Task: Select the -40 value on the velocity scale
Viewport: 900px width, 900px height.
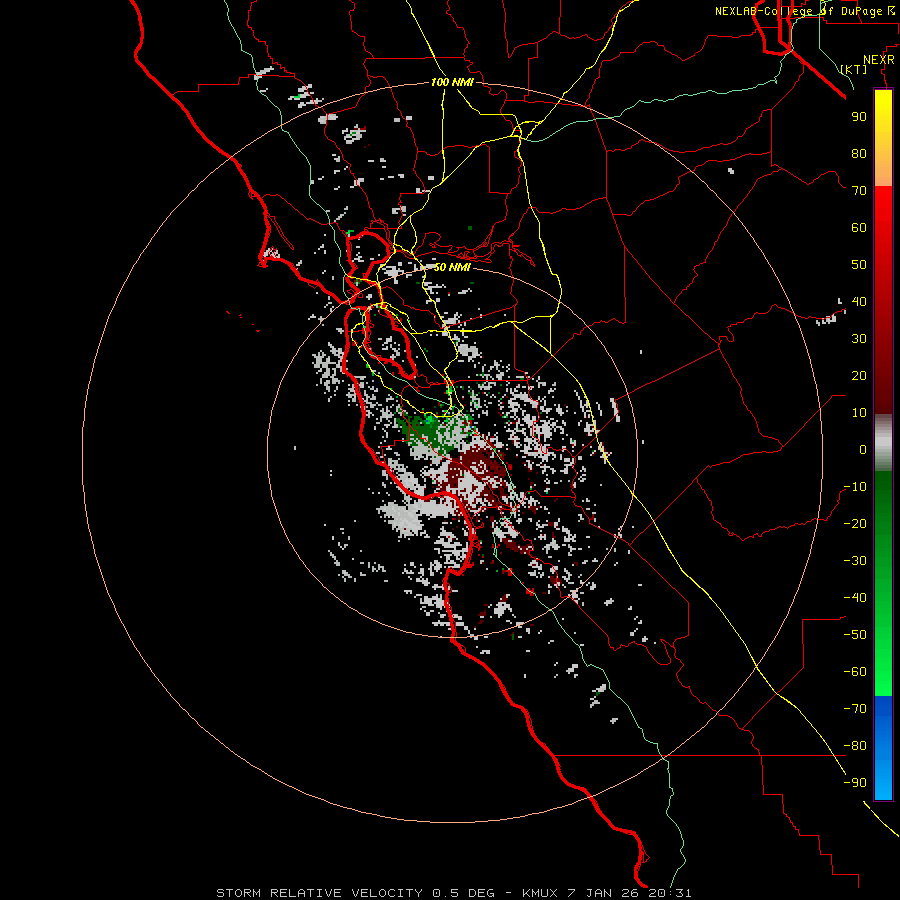Action: click(855, 598)
